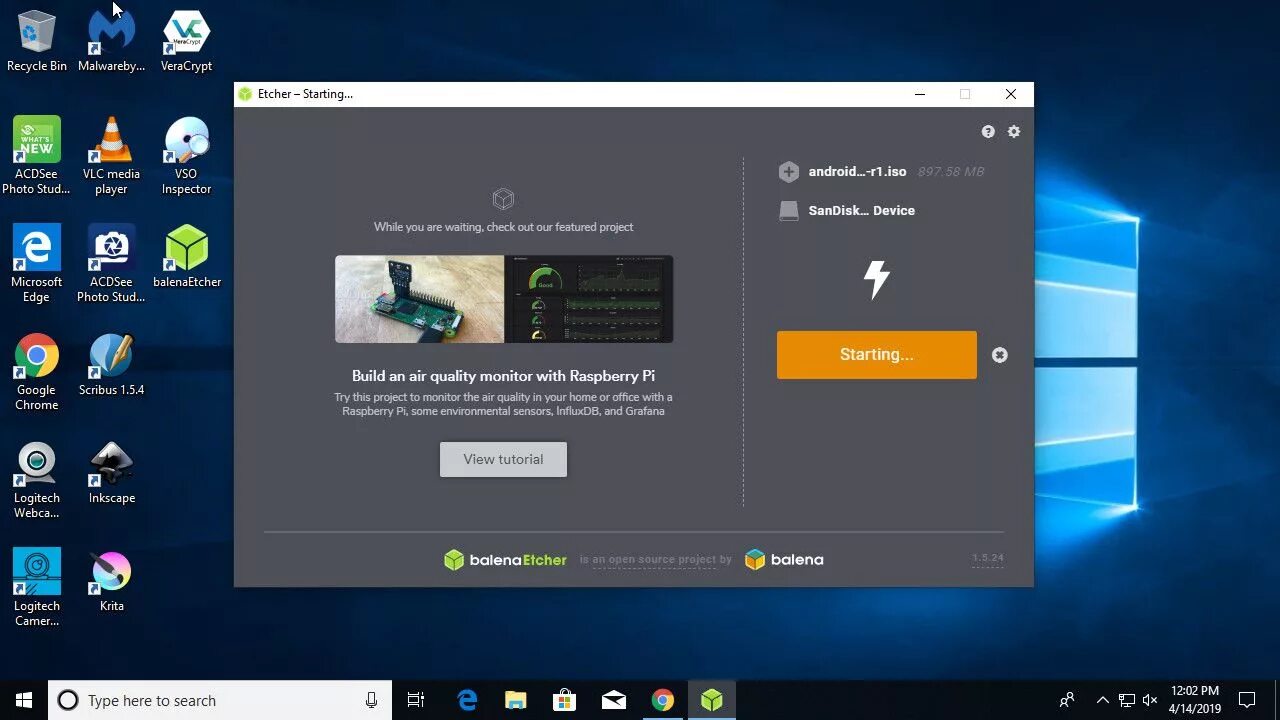The image size is (1280, 720).
Task: Open the People icon in system tray
Action: click(1067, 700)
